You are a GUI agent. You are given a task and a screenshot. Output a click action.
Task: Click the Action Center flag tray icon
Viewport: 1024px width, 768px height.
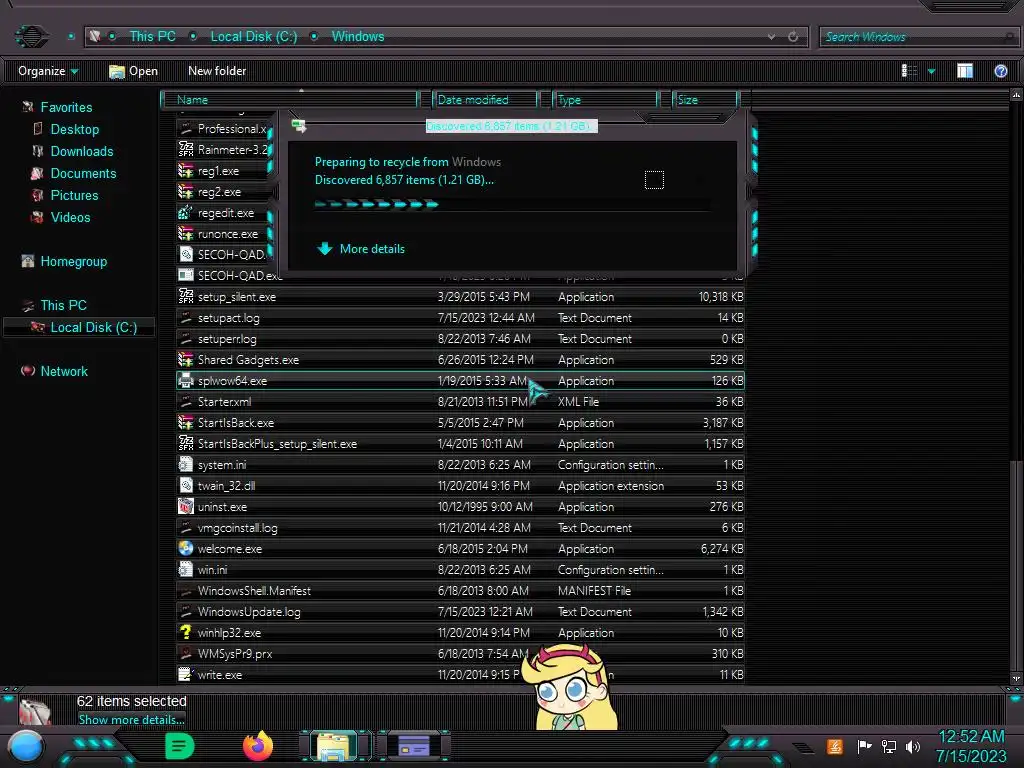point(865,746)
